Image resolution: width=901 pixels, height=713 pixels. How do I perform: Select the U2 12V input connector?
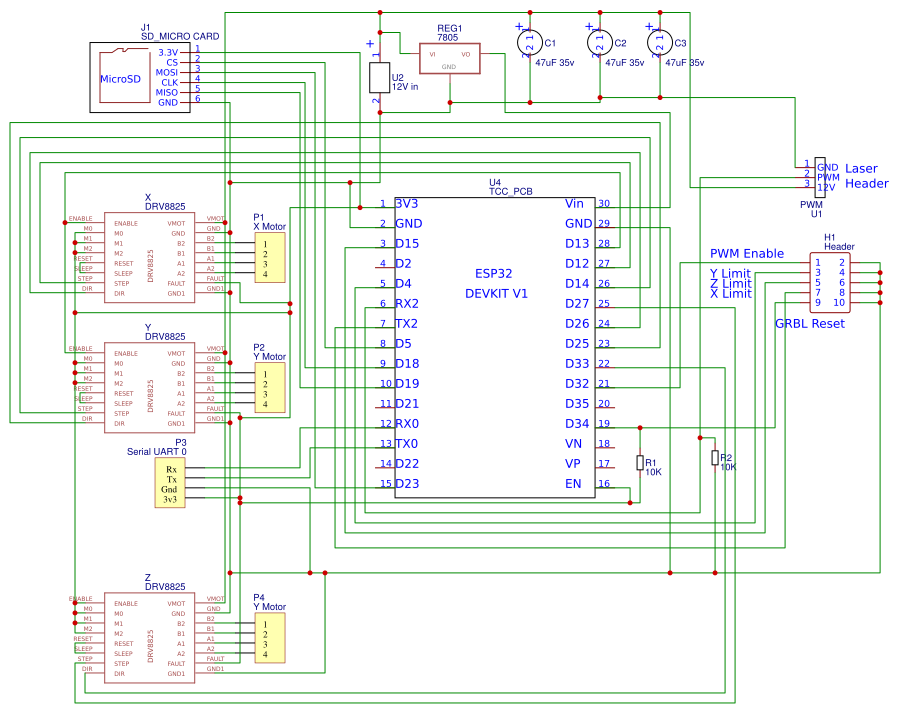point(381,77)
